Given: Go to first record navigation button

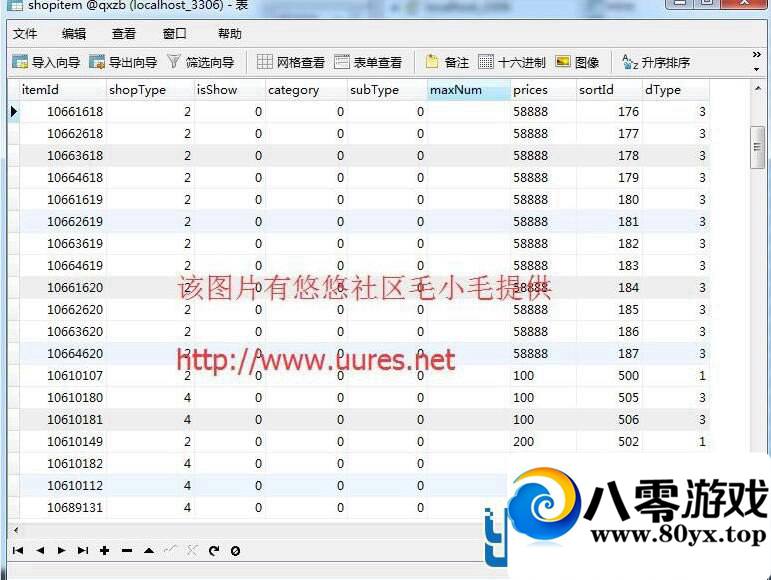Looking at the screenshot, I should click(x=18, y=550).
